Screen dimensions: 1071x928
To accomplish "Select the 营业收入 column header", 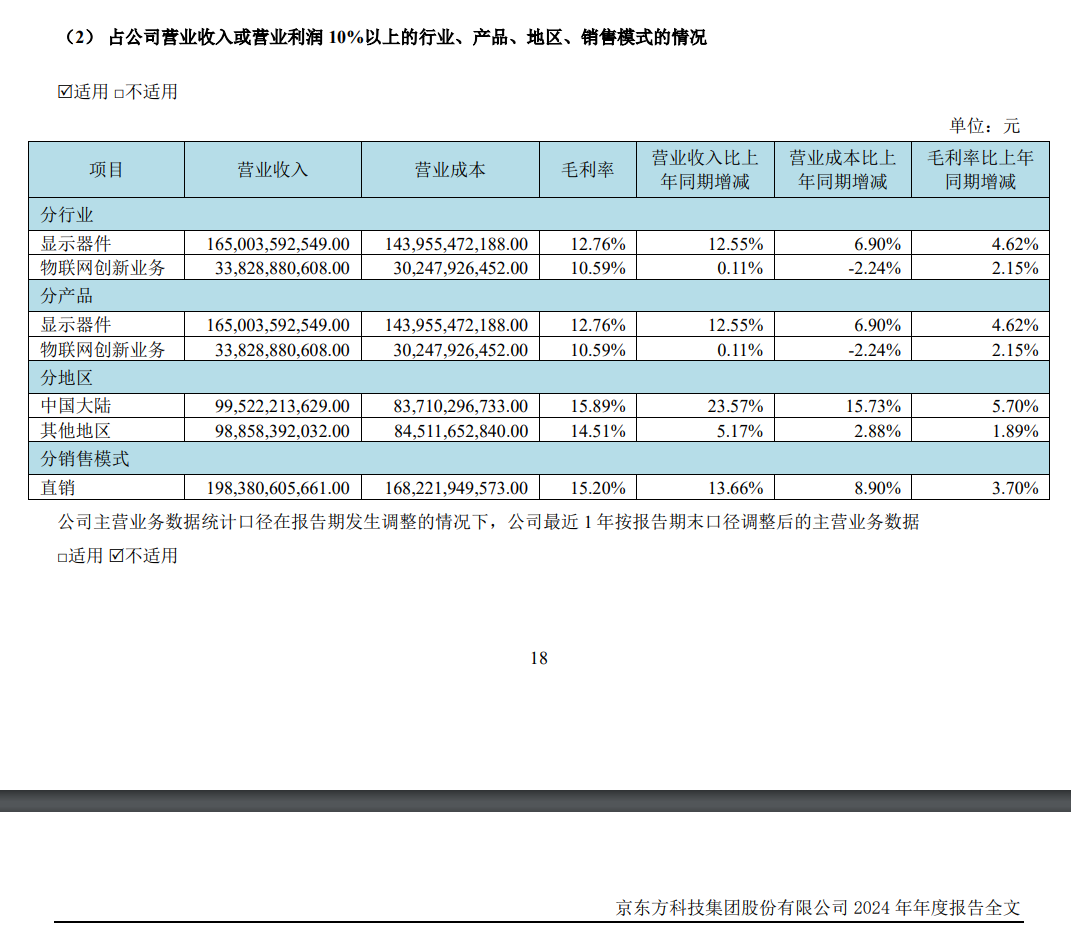I will coord(273,169).
